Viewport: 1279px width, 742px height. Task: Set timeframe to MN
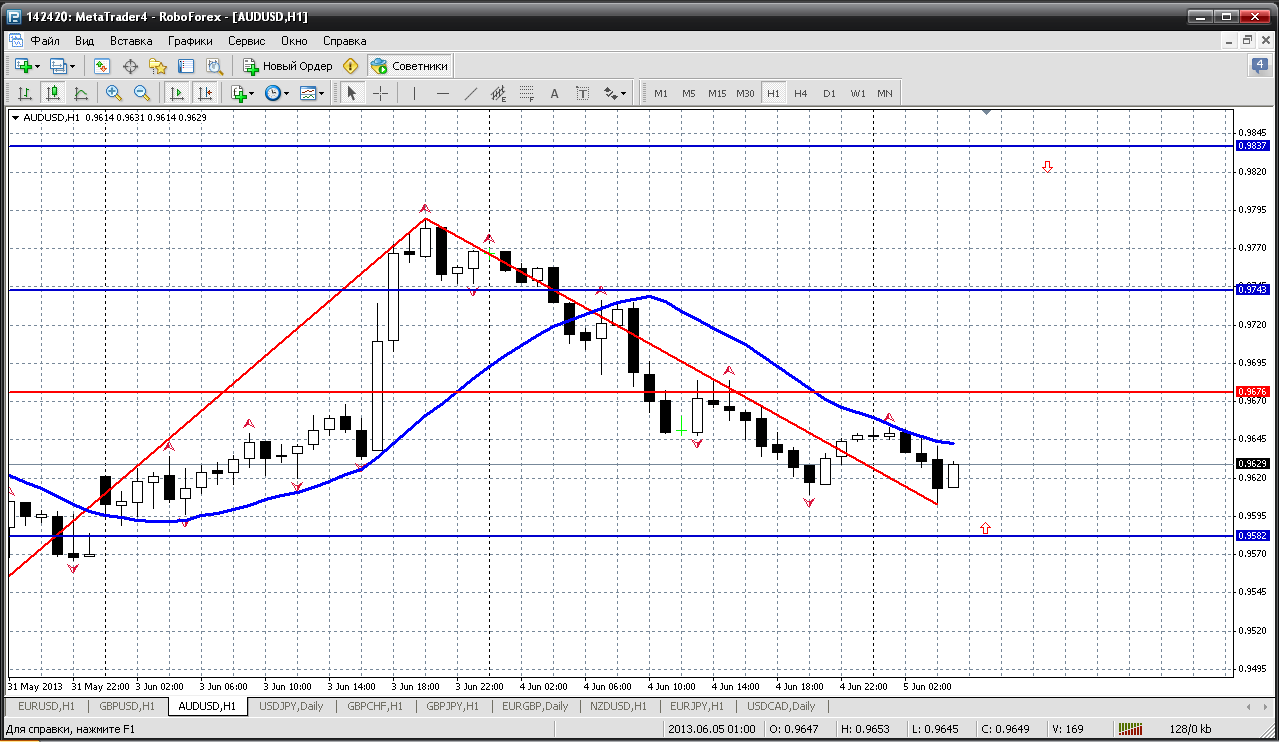pyautogui.click(x=885, y=93)
